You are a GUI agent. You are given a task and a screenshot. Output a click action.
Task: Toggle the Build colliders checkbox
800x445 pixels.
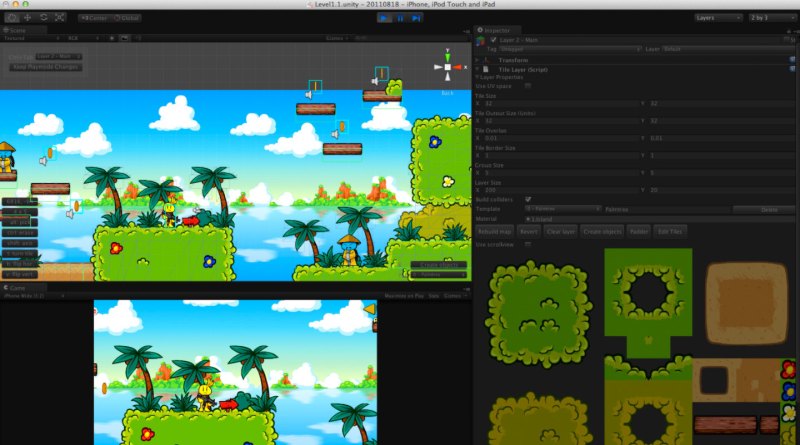click(528, 199)
